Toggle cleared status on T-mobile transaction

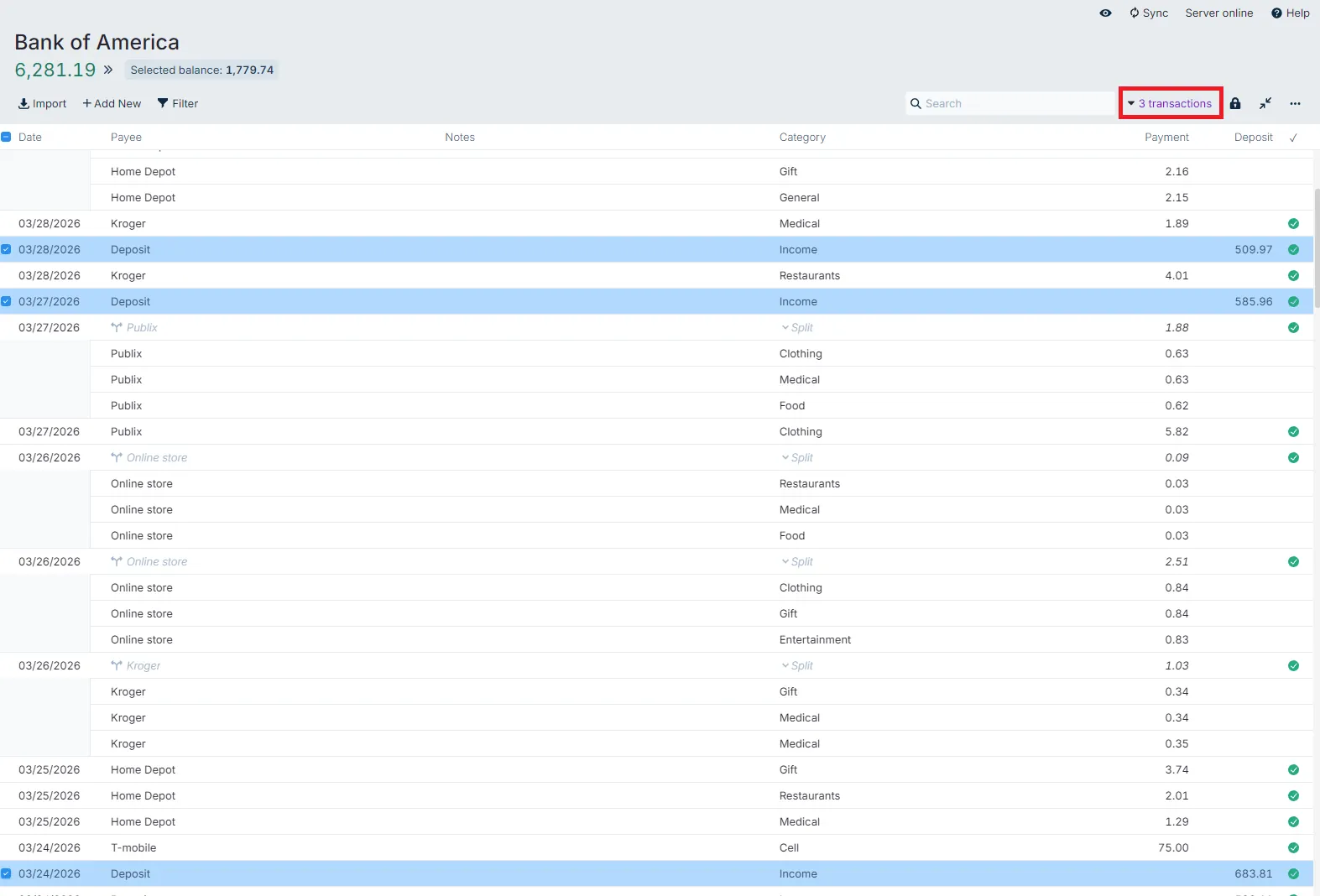click(1292, 848)
